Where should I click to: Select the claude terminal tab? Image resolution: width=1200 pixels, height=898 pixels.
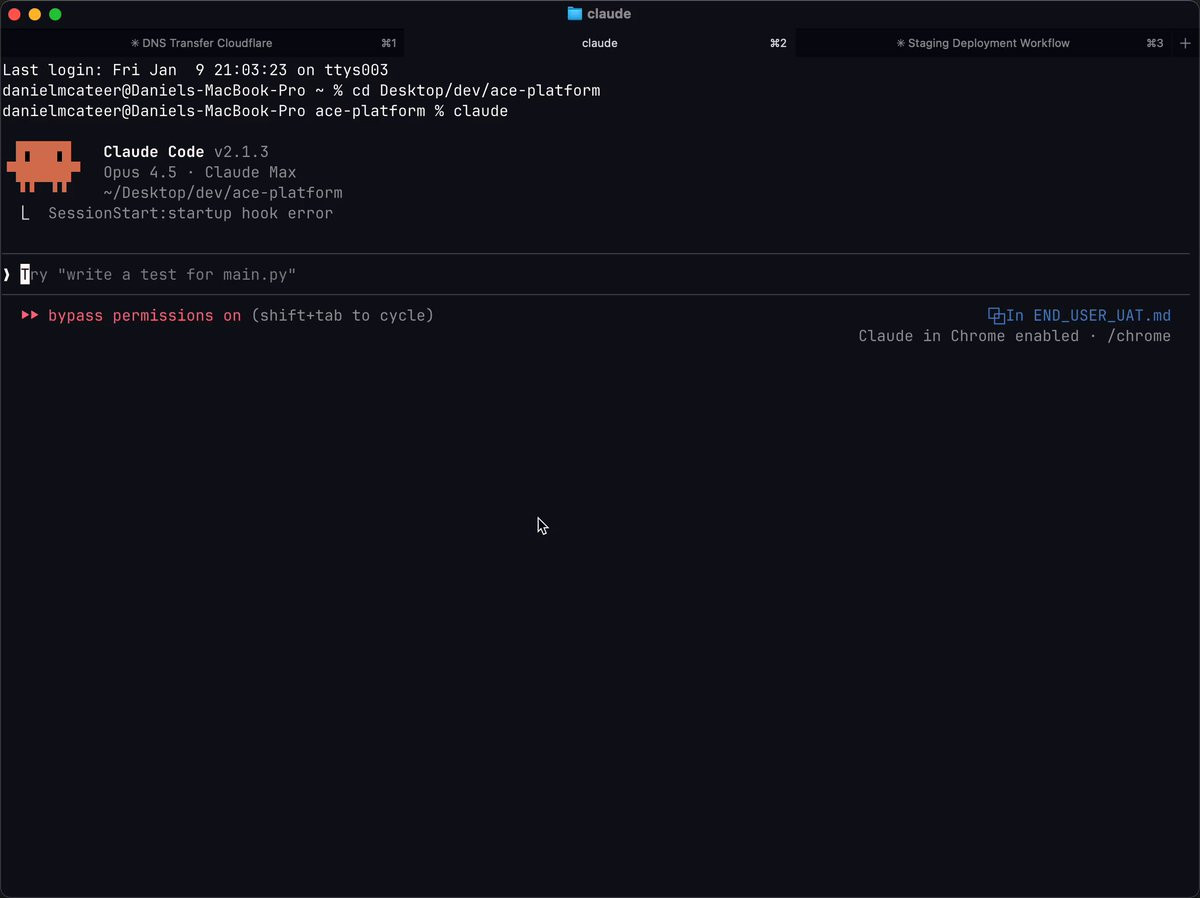600,43
